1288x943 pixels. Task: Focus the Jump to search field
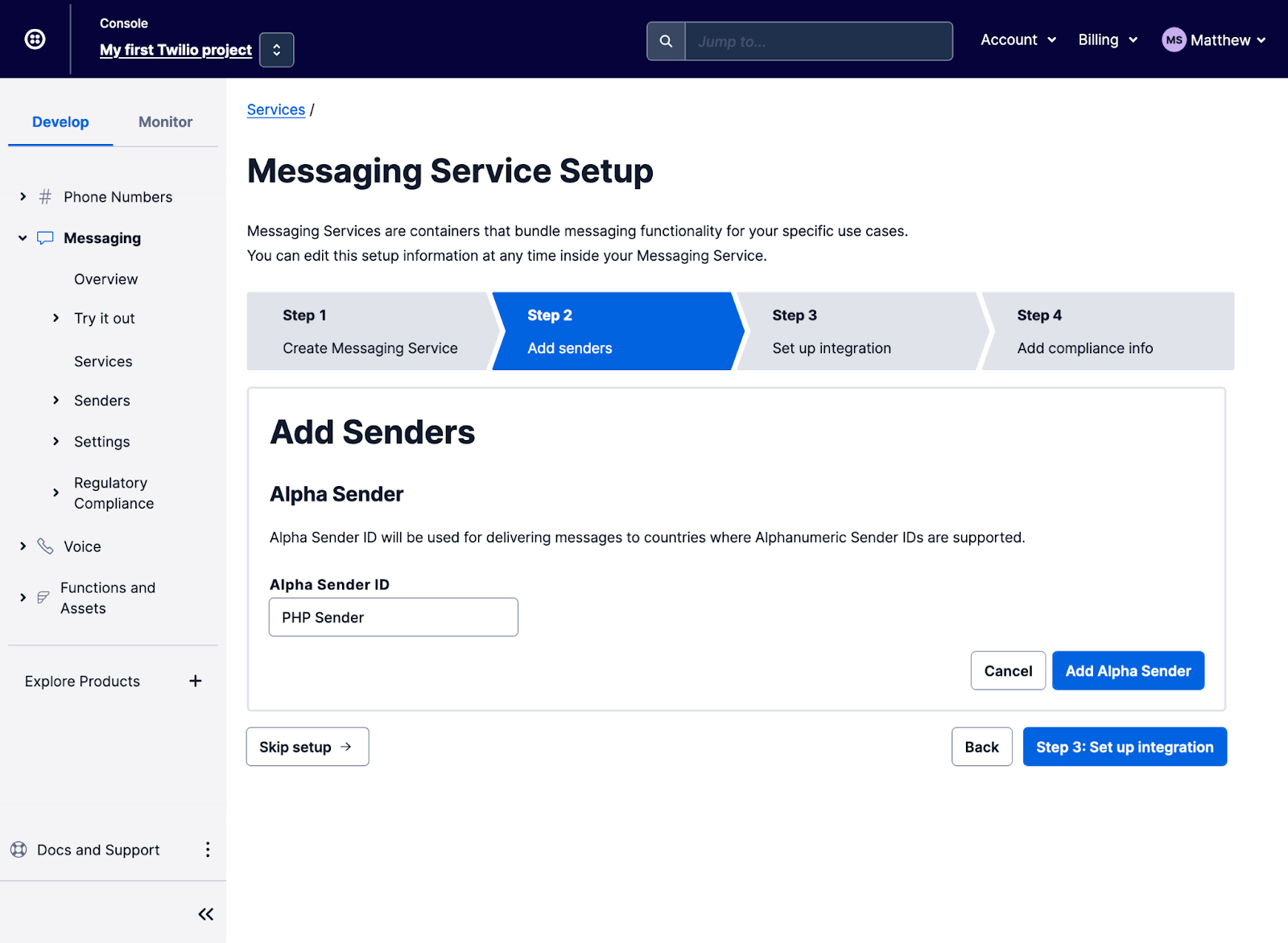(819, 41)
